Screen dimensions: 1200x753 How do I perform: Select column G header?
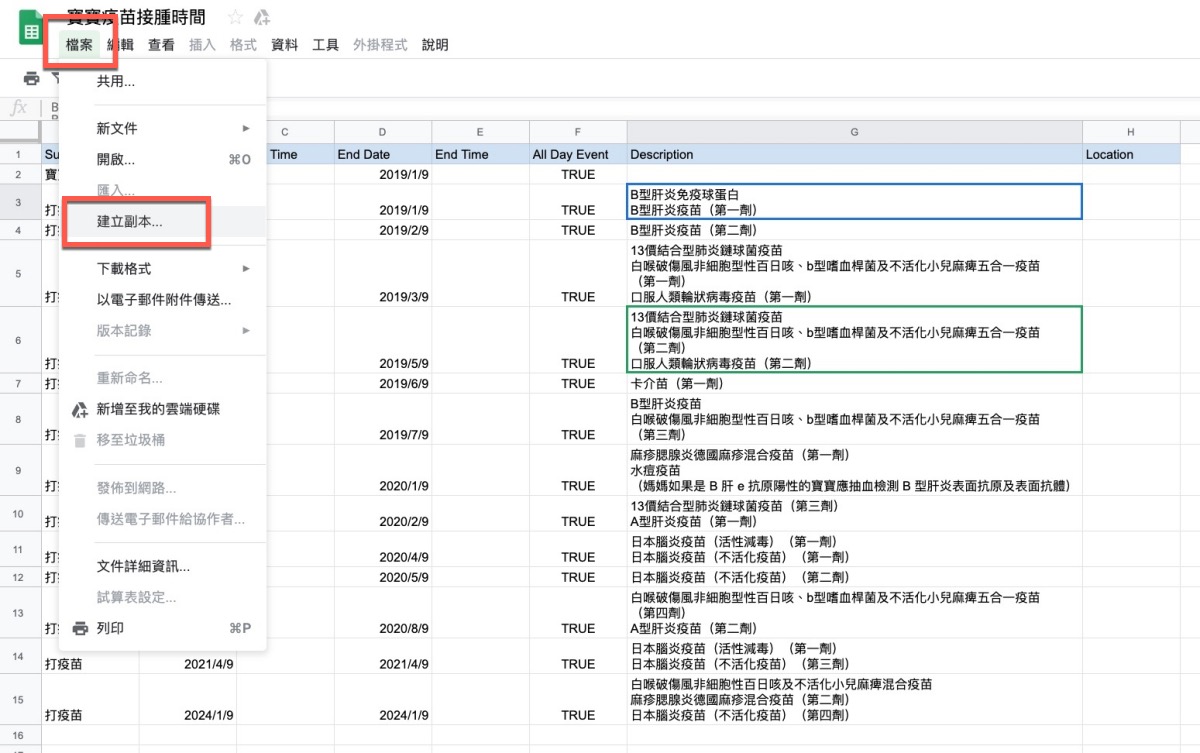[854, 132]
